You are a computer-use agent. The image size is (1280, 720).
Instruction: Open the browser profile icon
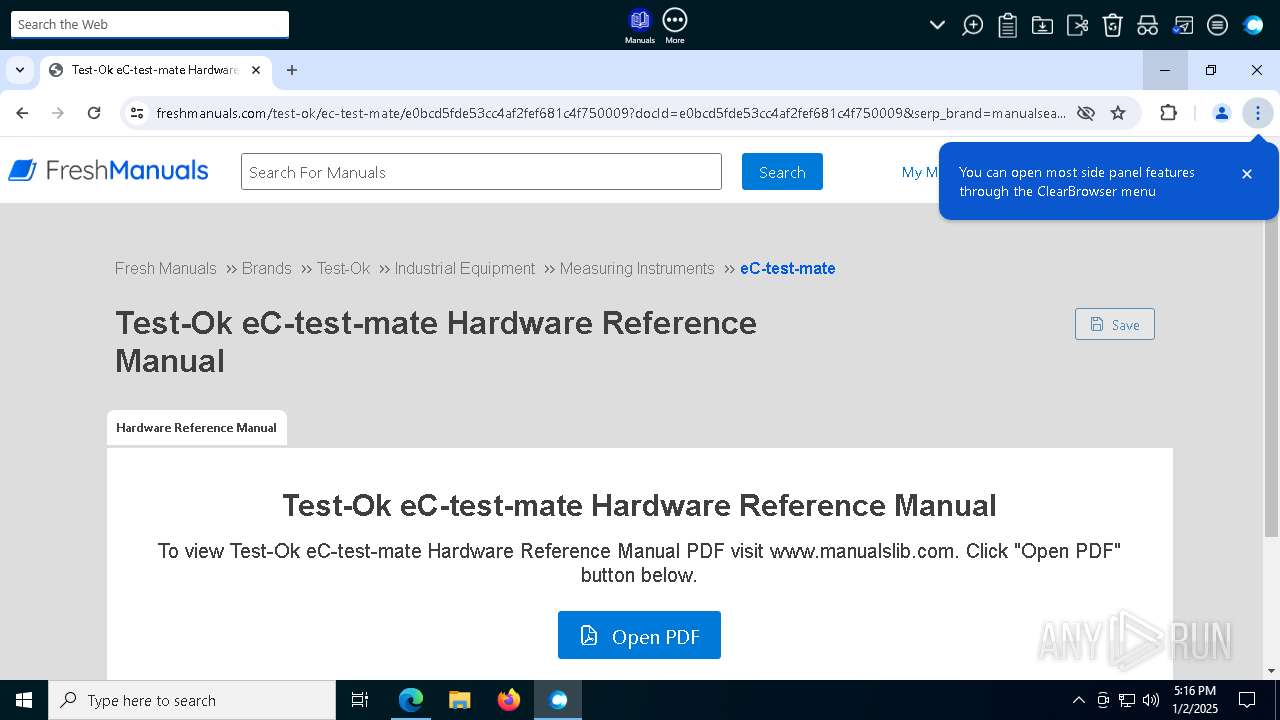(x=1221, y=113)
